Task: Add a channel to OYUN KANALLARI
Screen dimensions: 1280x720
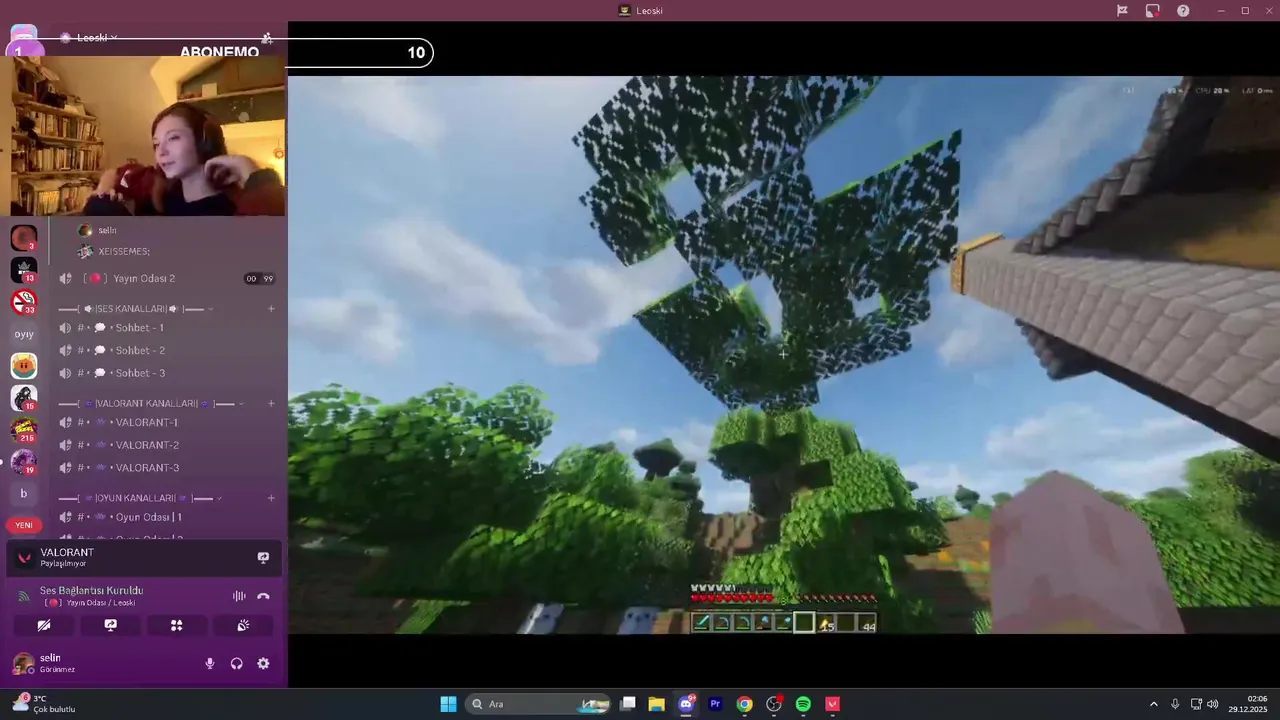Action: click(271, 498)
